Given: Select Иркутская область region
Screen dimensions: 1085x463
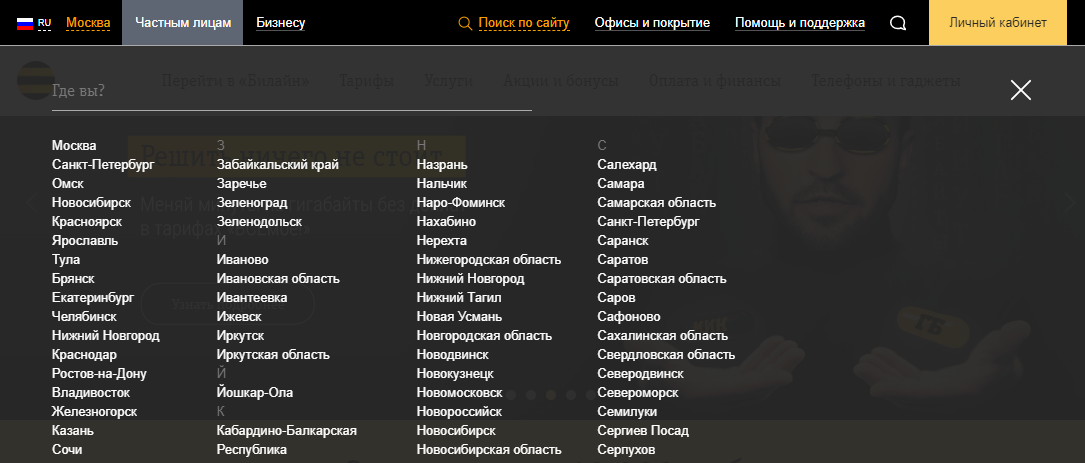Looking at the screenshot, I should pyautogui.click(x=273, y=354).
